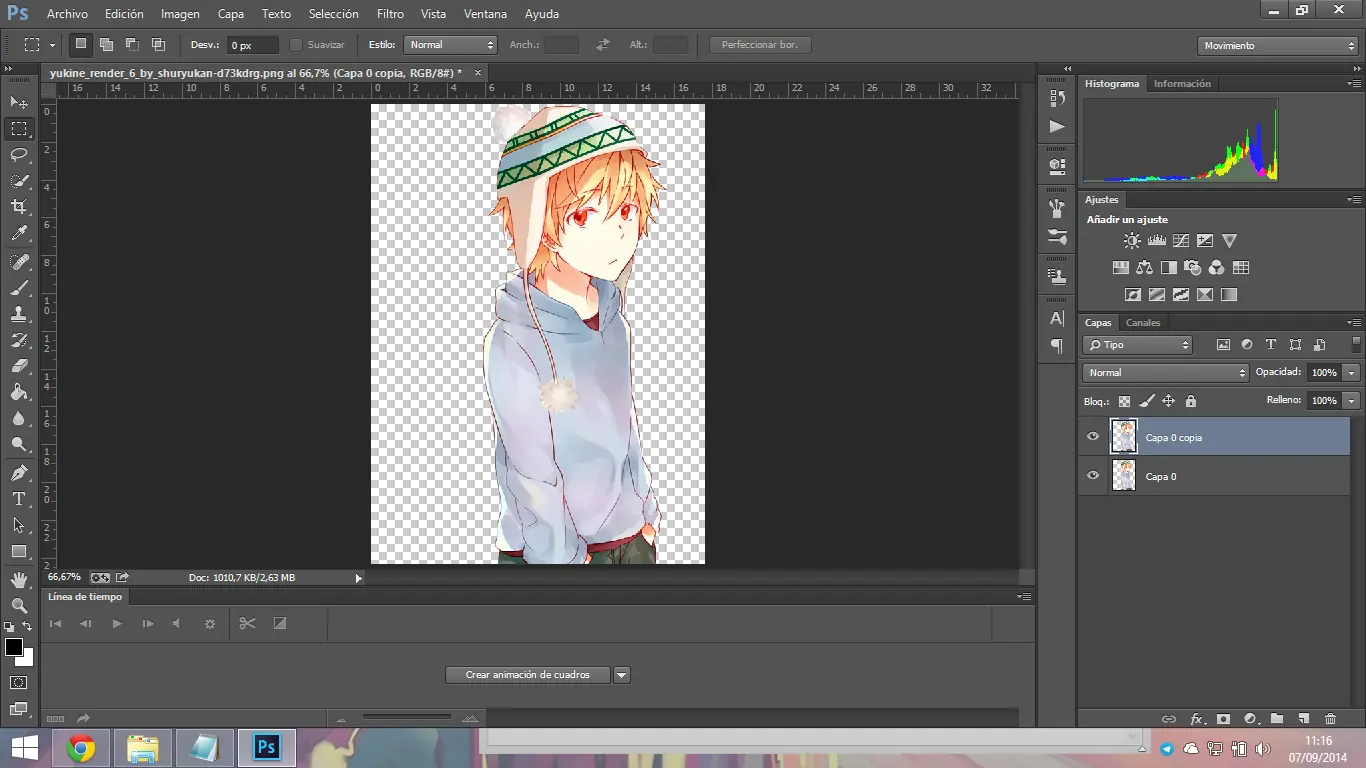
Task: Open the Ventana menu
Action: [485, 14]
